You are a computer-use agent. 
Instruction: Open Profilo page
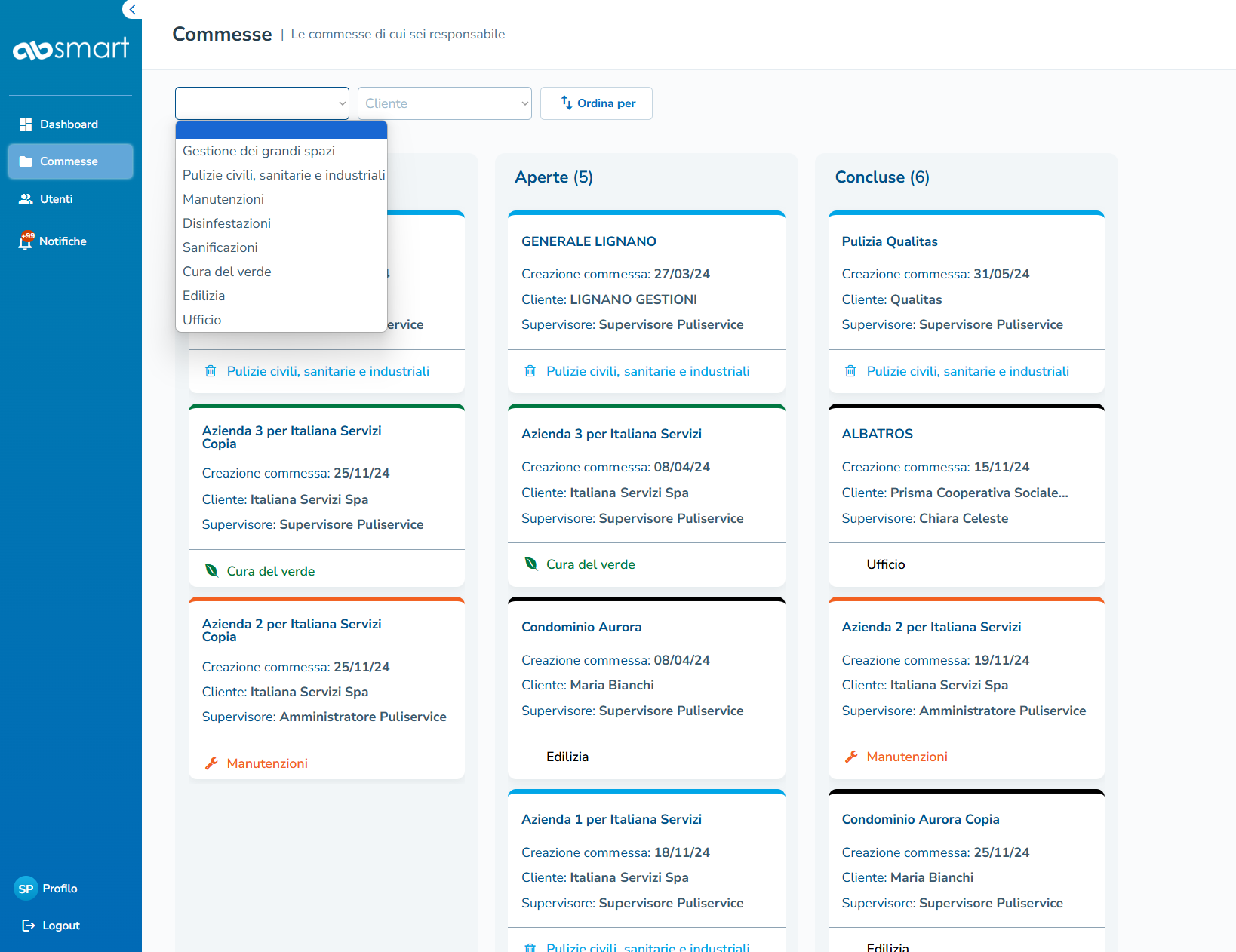47,889
